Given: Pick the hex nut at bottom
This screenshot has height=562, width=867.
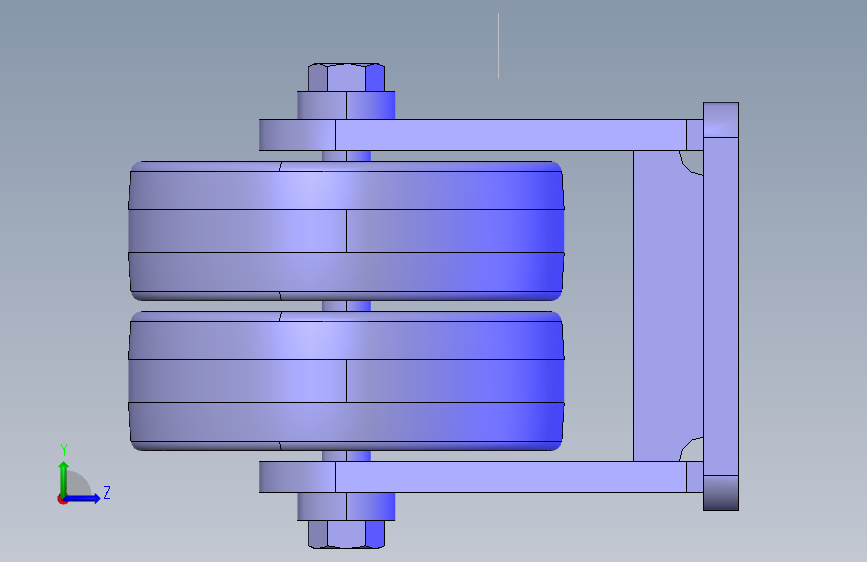Looking at the screenshot, I should (347, 534).
